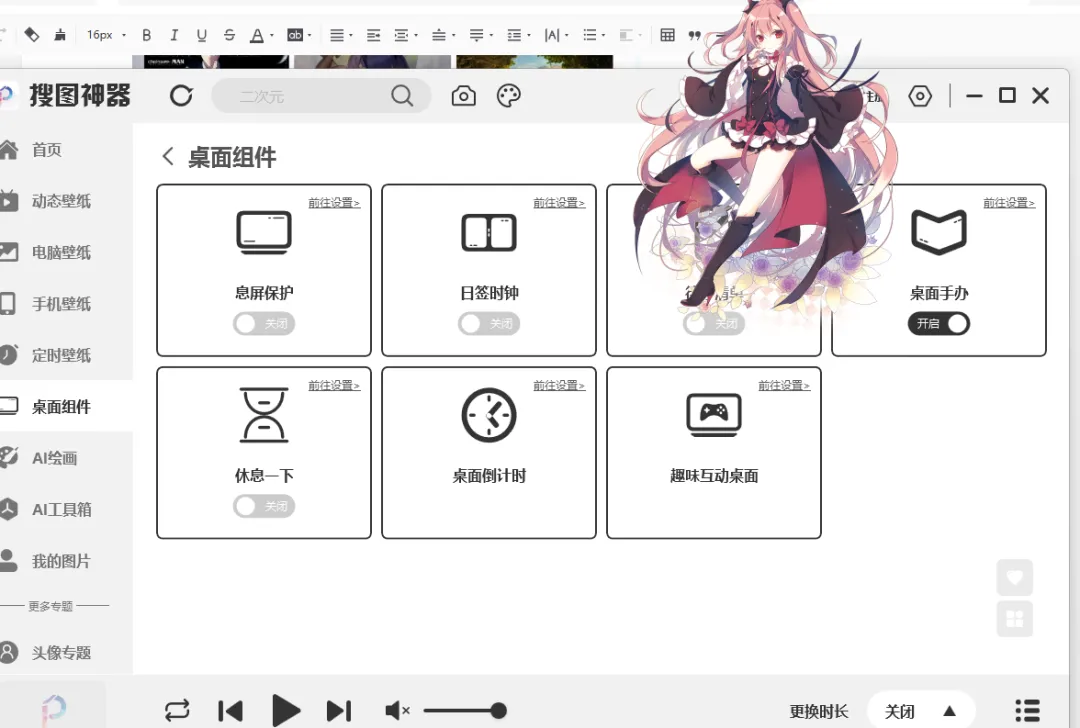
Task: Expand the font color arrow
Action: coord(272,35)
